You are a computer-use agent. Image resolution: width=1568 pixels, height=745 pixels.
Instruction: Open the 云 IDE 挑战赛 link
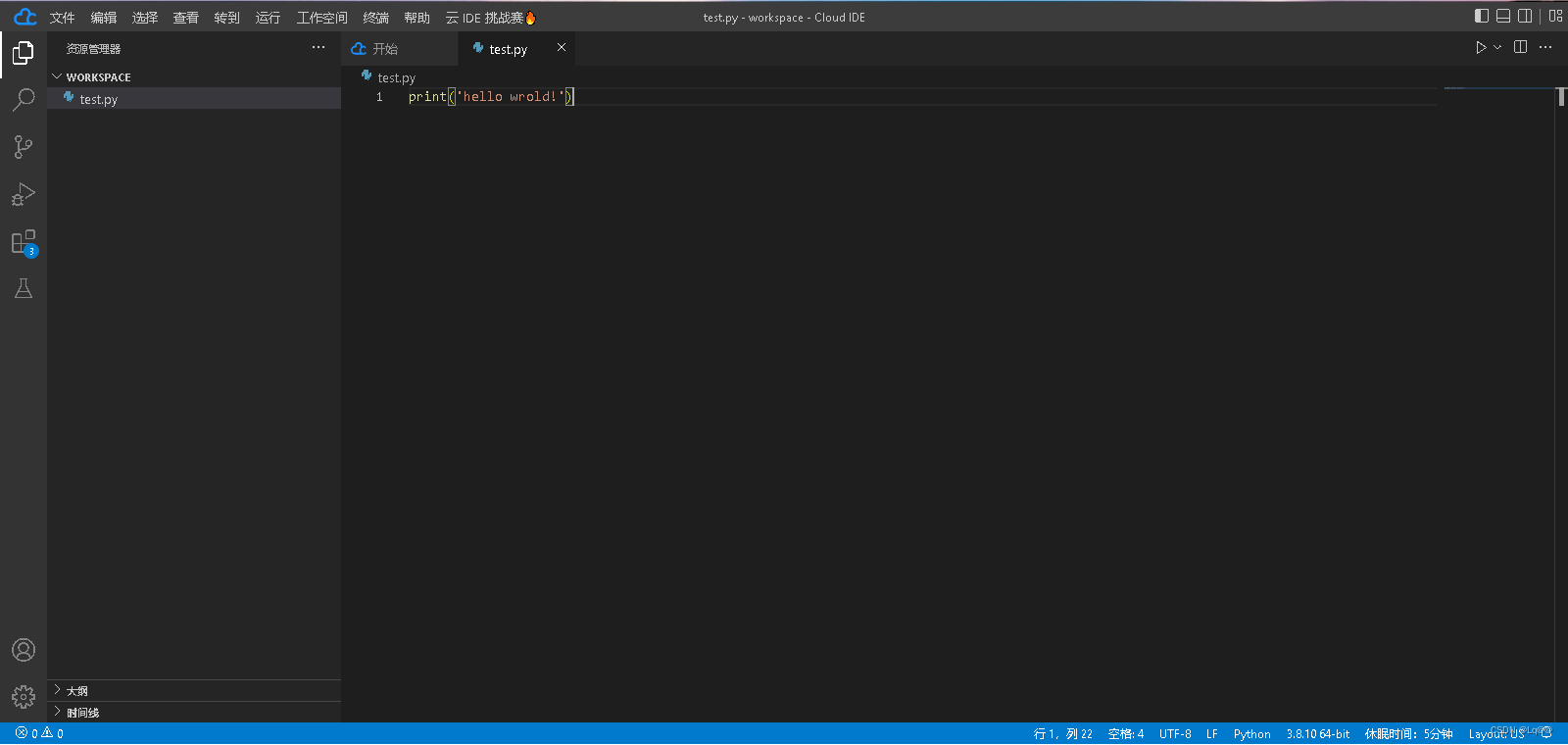(491, 18)
